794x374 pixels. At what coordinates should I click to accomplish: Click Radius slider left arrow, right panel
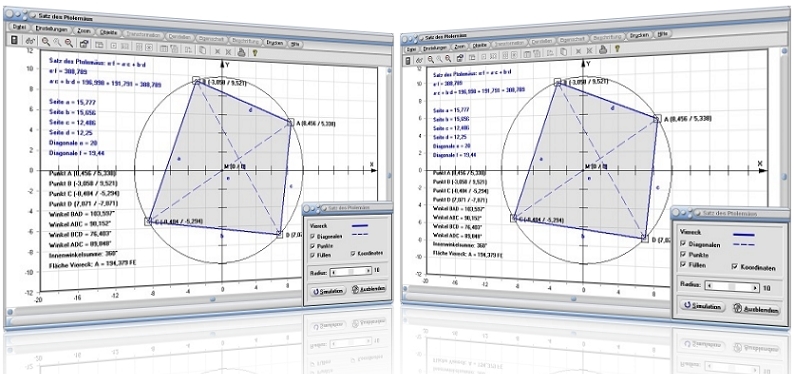coord(709,285)
